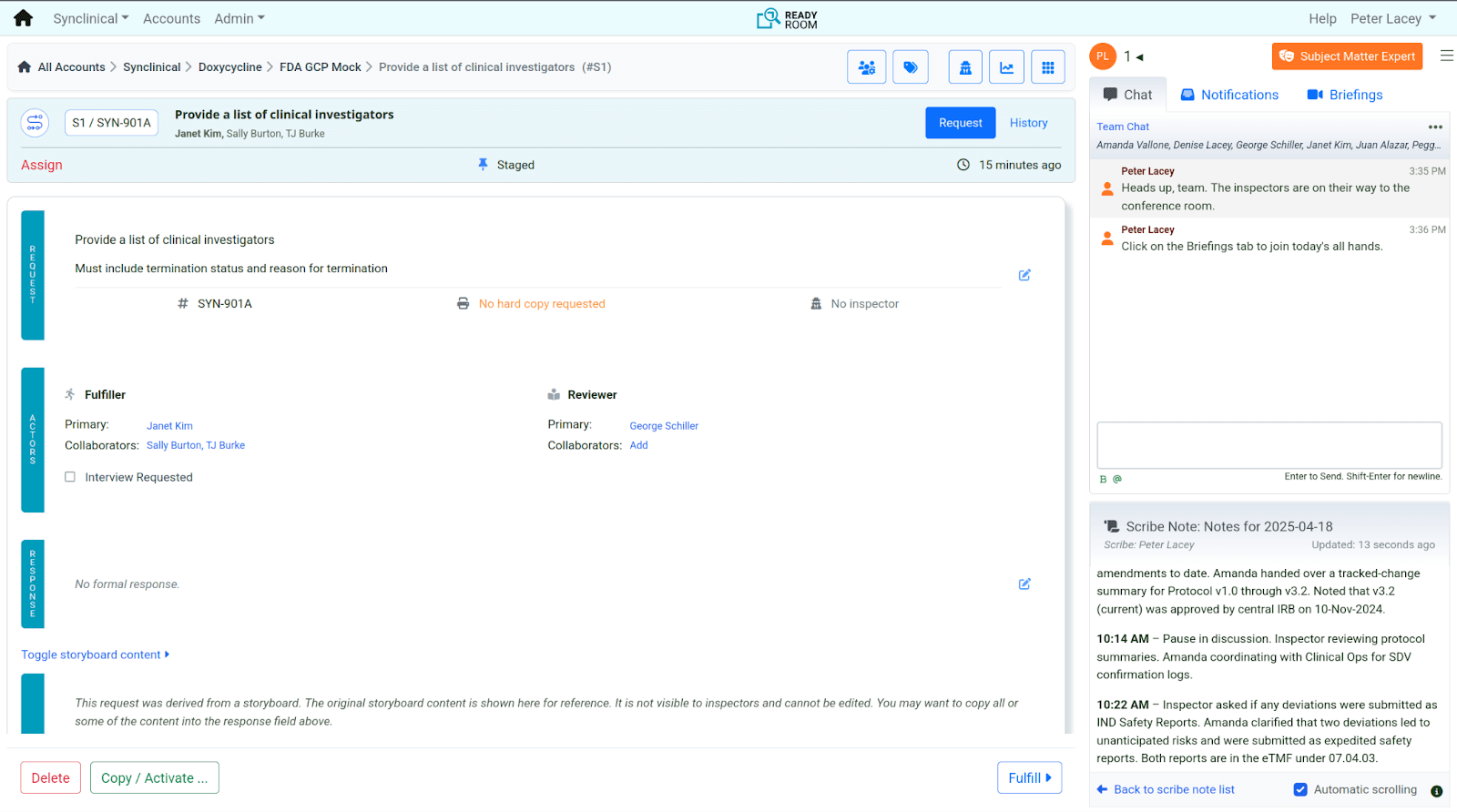Open Team Chat three-dot options
Viewport: 1457px width, 812px height.
(x=1435, y=127)
